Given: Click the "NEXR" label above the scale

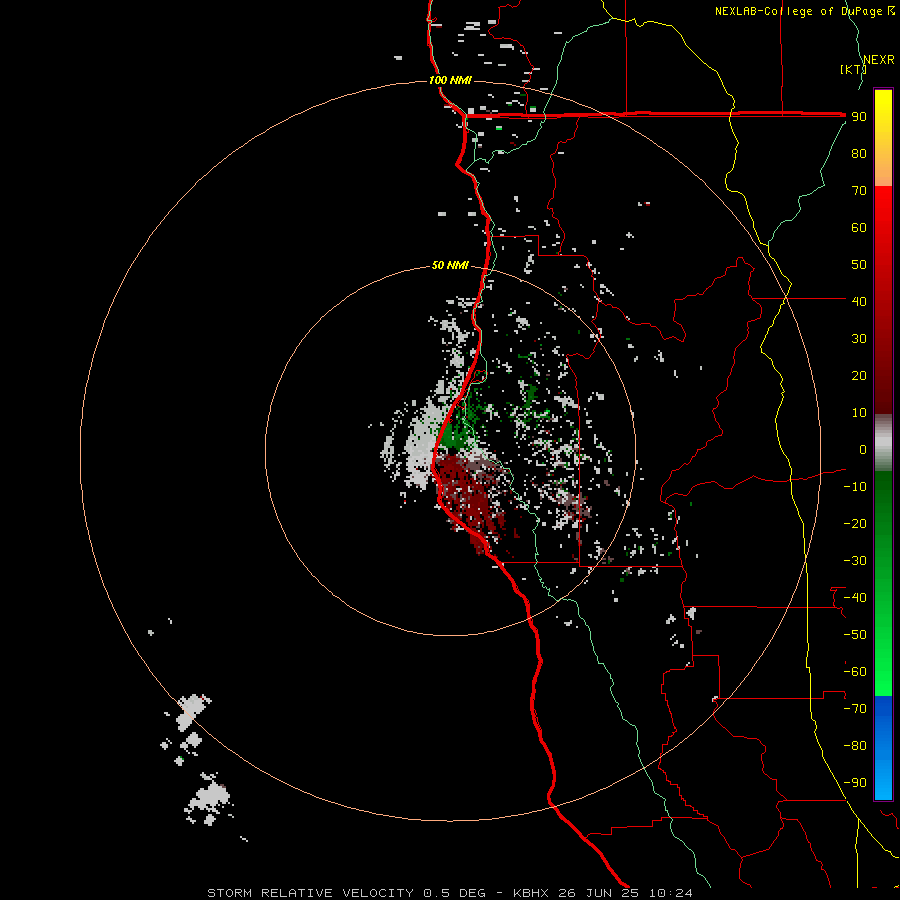Looking at the screenshot, I should click(879, 60).
